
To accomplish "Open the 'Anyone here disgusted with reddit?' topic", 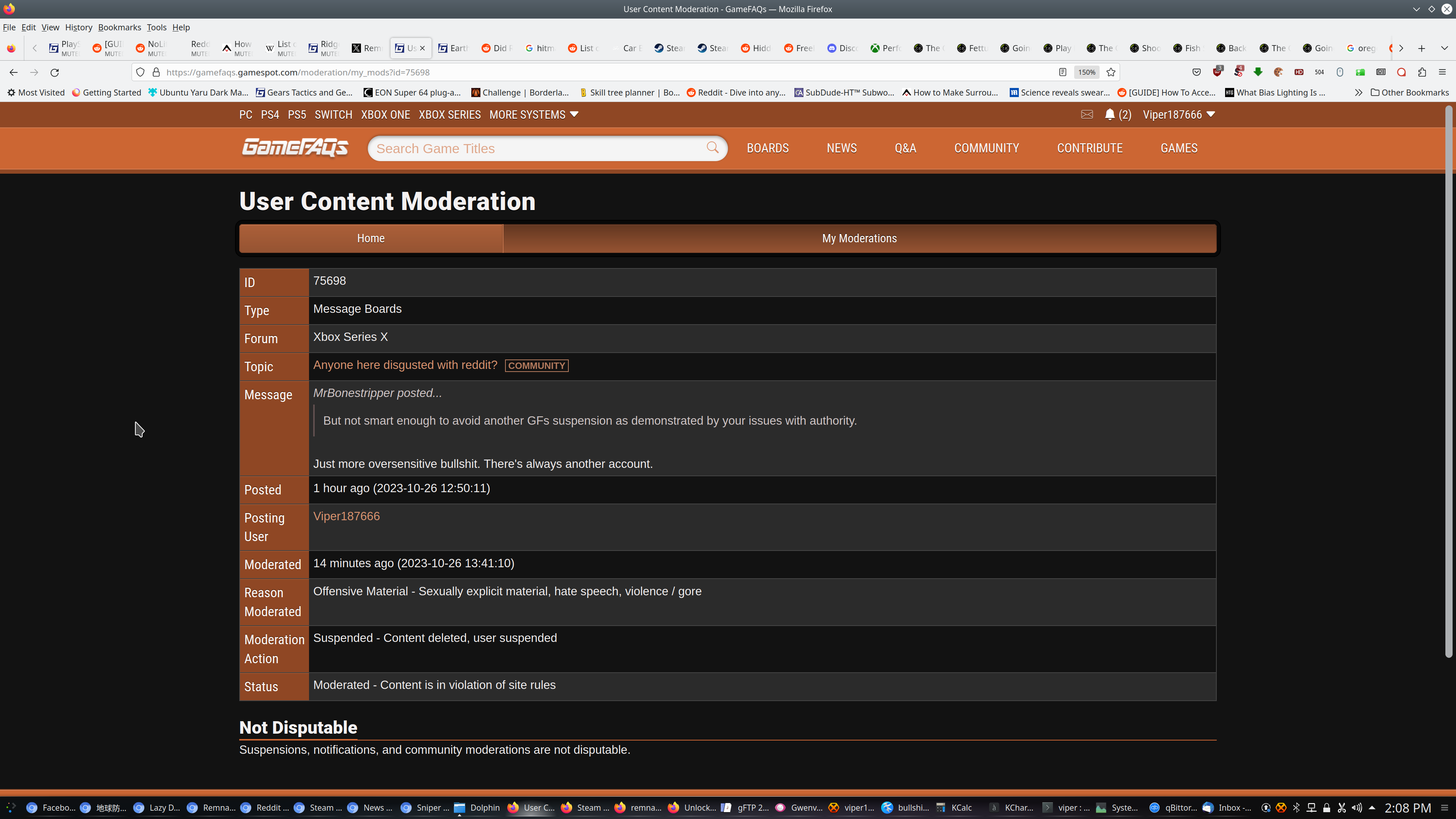I will click(x=405, y=365).
